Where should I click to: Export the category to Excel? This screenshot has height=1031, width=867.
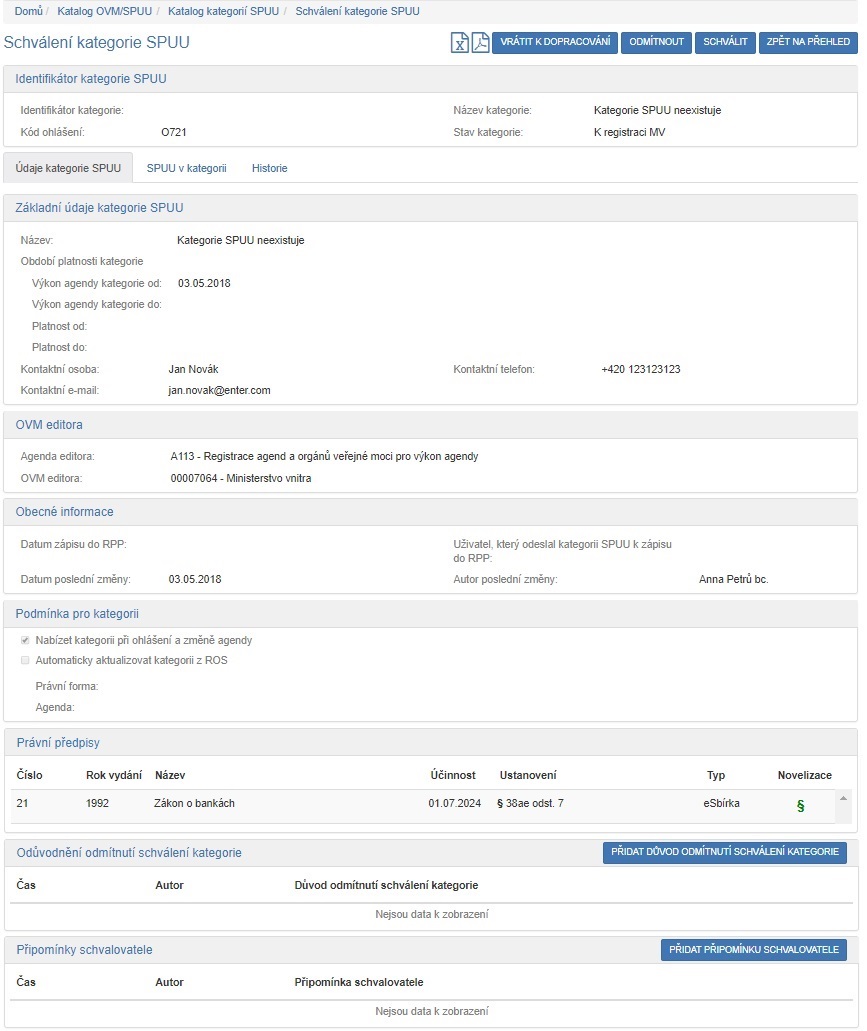point(459,43)
